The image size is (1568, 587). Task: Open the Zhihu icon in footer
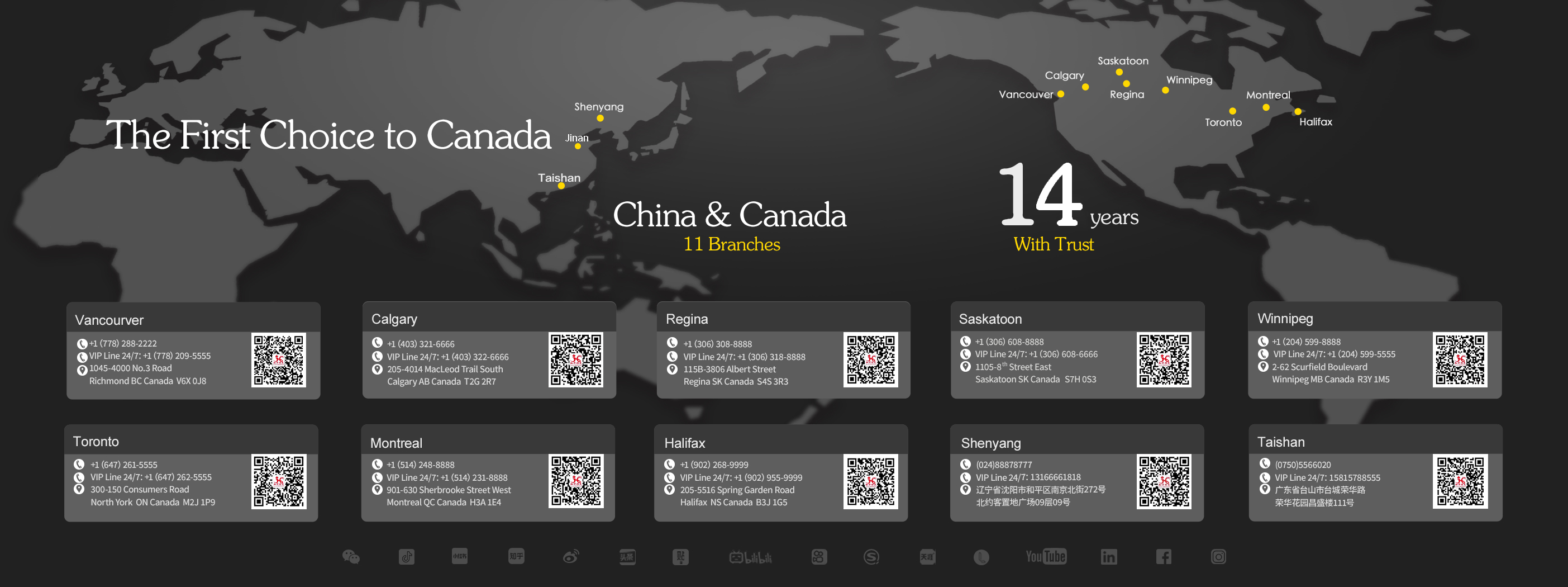tap(516, 556)
